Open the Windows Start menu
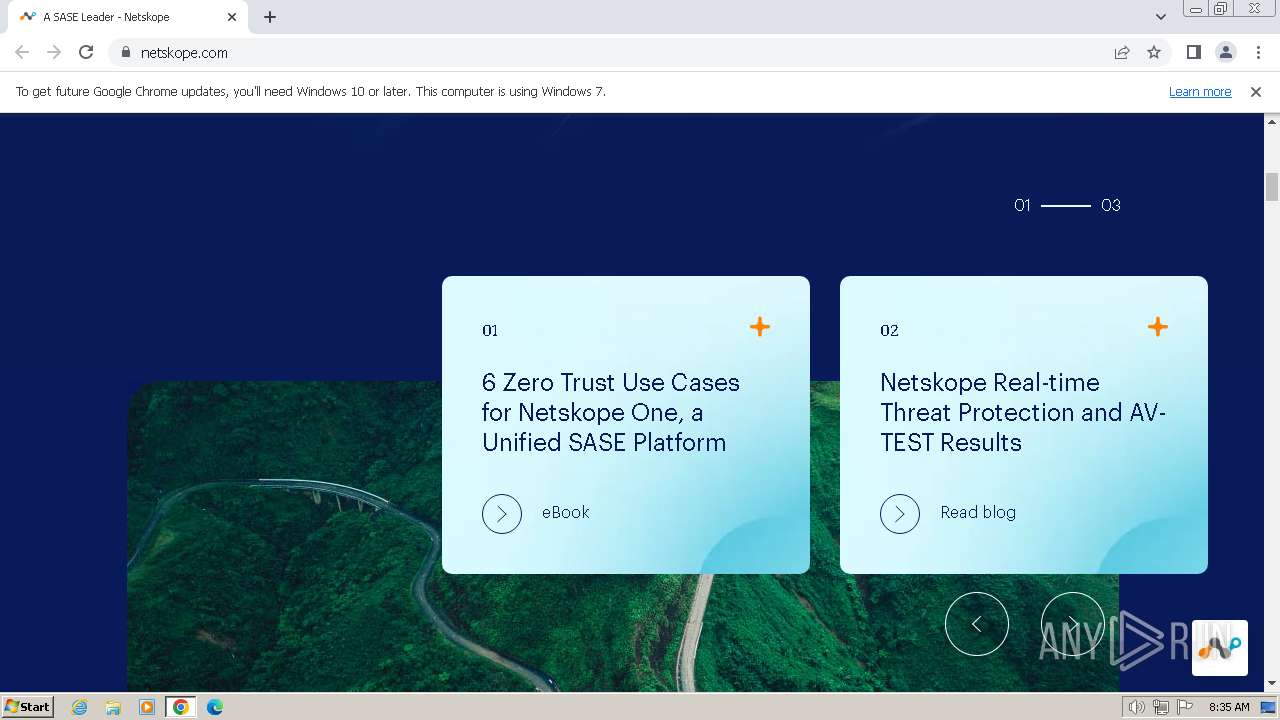Image resolution: width=1280 pixels, height=720 pixels. pyautogui.click(x=27, y=706)
